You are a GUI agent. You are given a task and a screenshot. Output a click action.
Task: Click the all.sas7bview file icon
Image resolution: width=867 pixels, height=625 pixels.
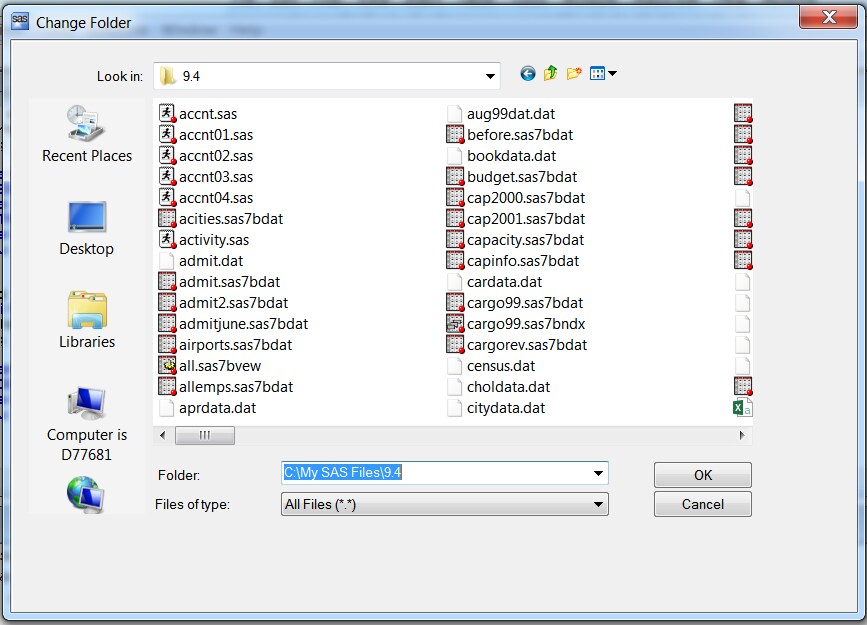(166, 365)
